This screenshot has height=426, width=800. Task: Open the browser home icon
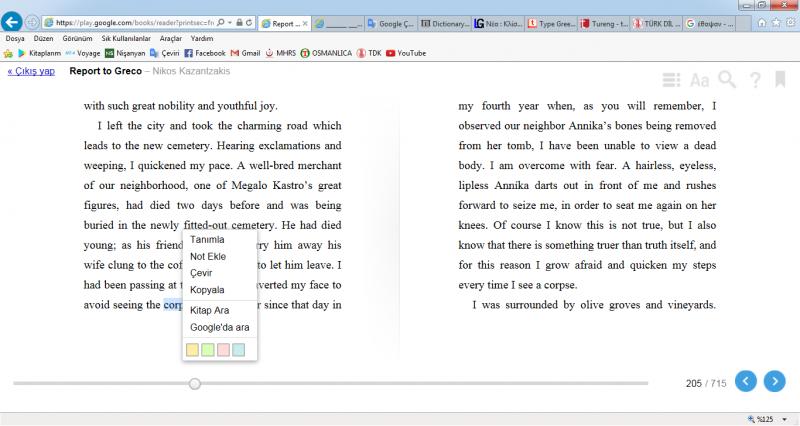click(762, 22)
